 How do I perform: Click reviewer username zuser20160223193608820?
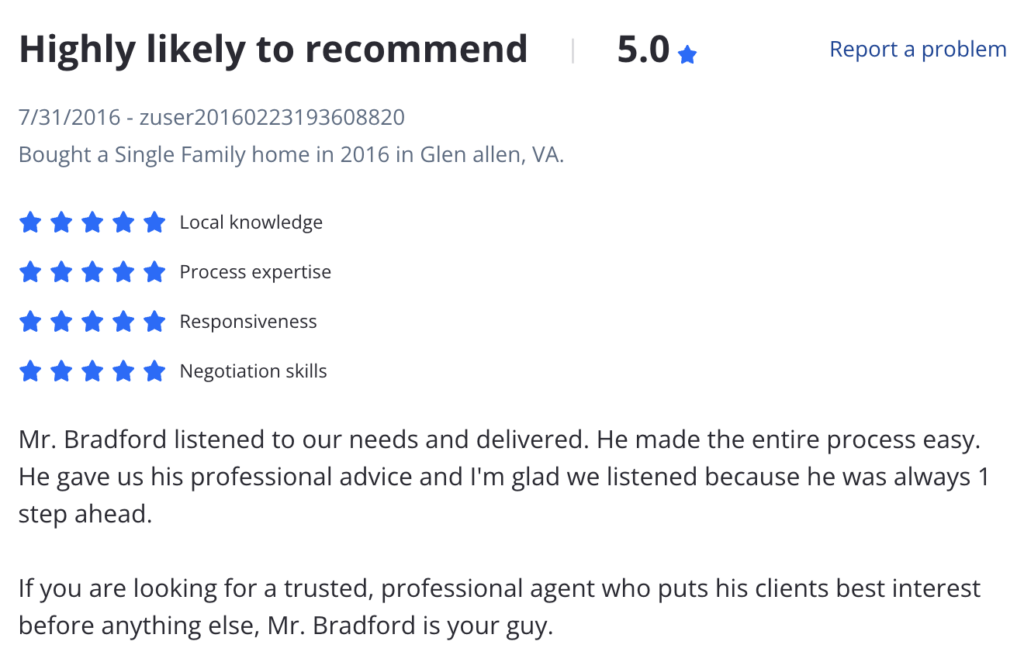[272, 118]
